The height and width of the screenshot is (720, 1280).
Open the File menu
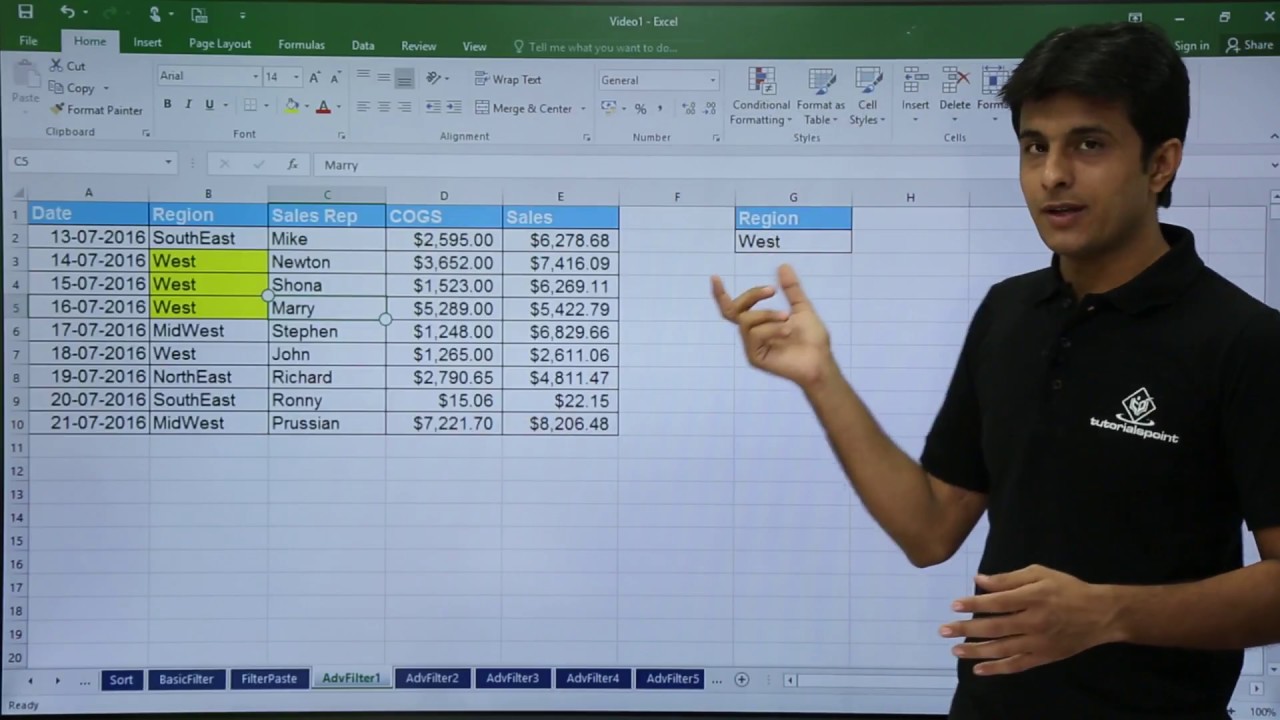click(x=28, y=42)
